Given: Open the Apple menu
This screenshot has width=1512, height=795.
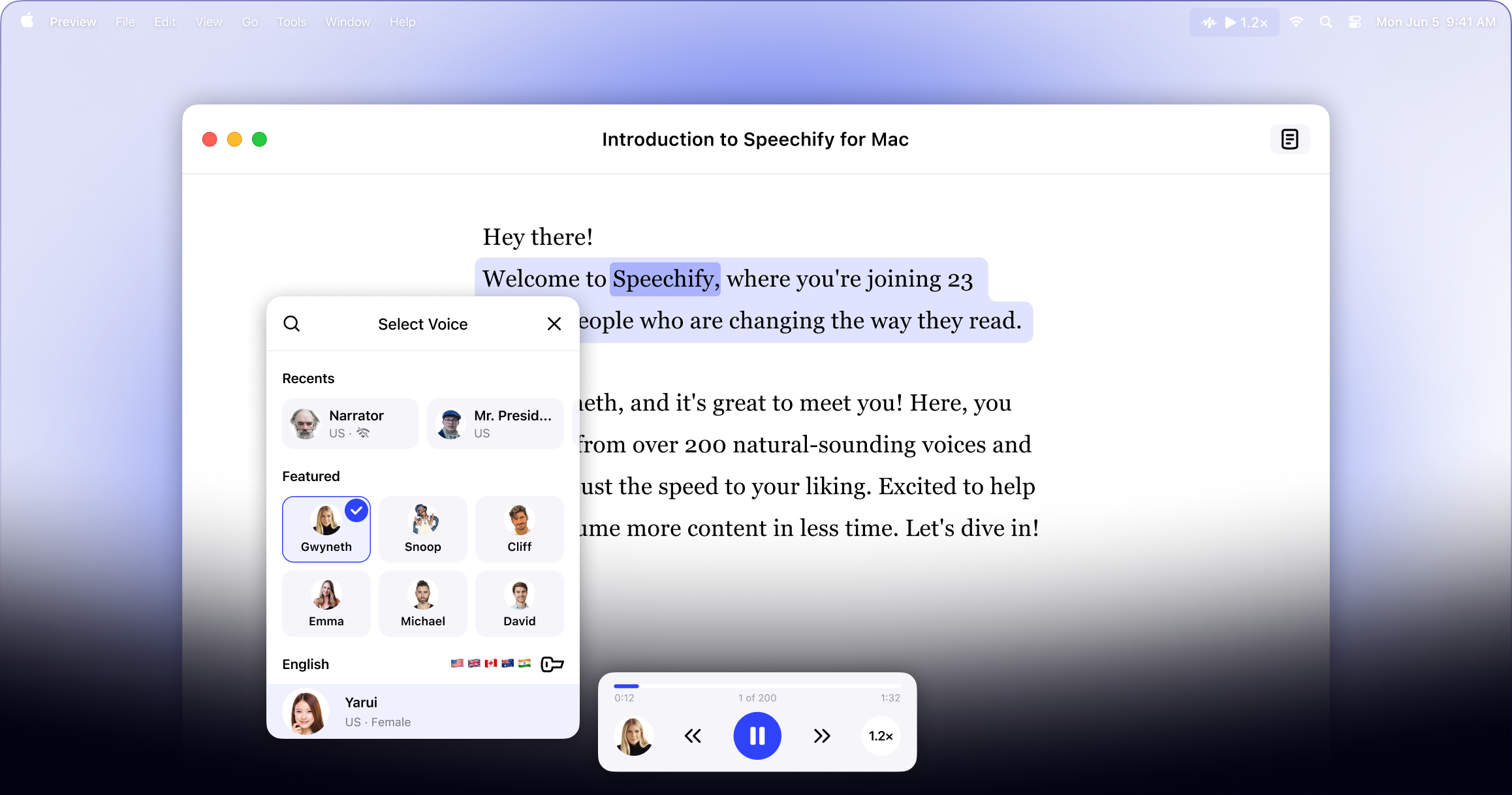Looking at the screenshot, I should 27,21.
